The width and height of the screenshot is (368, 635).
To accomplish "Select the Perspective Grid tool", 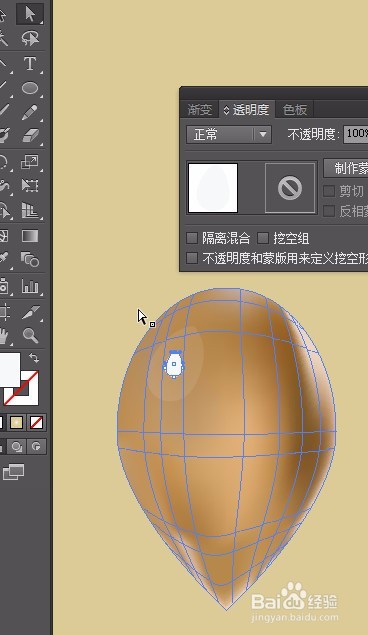I will click(30, 210).
